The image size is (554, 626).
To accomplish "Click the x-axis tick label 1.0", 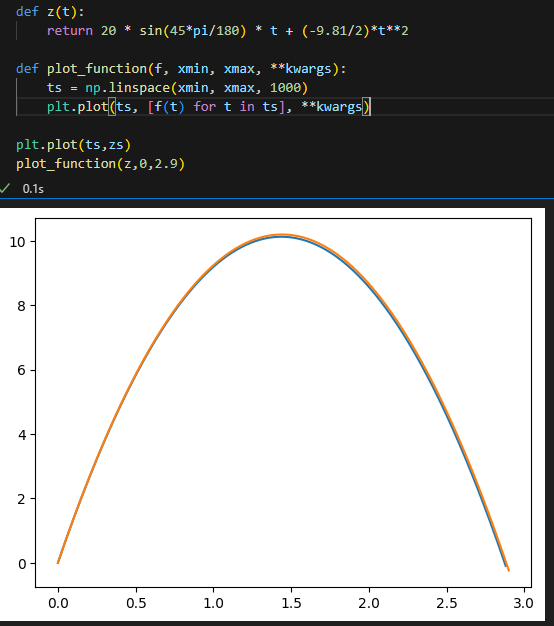I will [214, 603].
